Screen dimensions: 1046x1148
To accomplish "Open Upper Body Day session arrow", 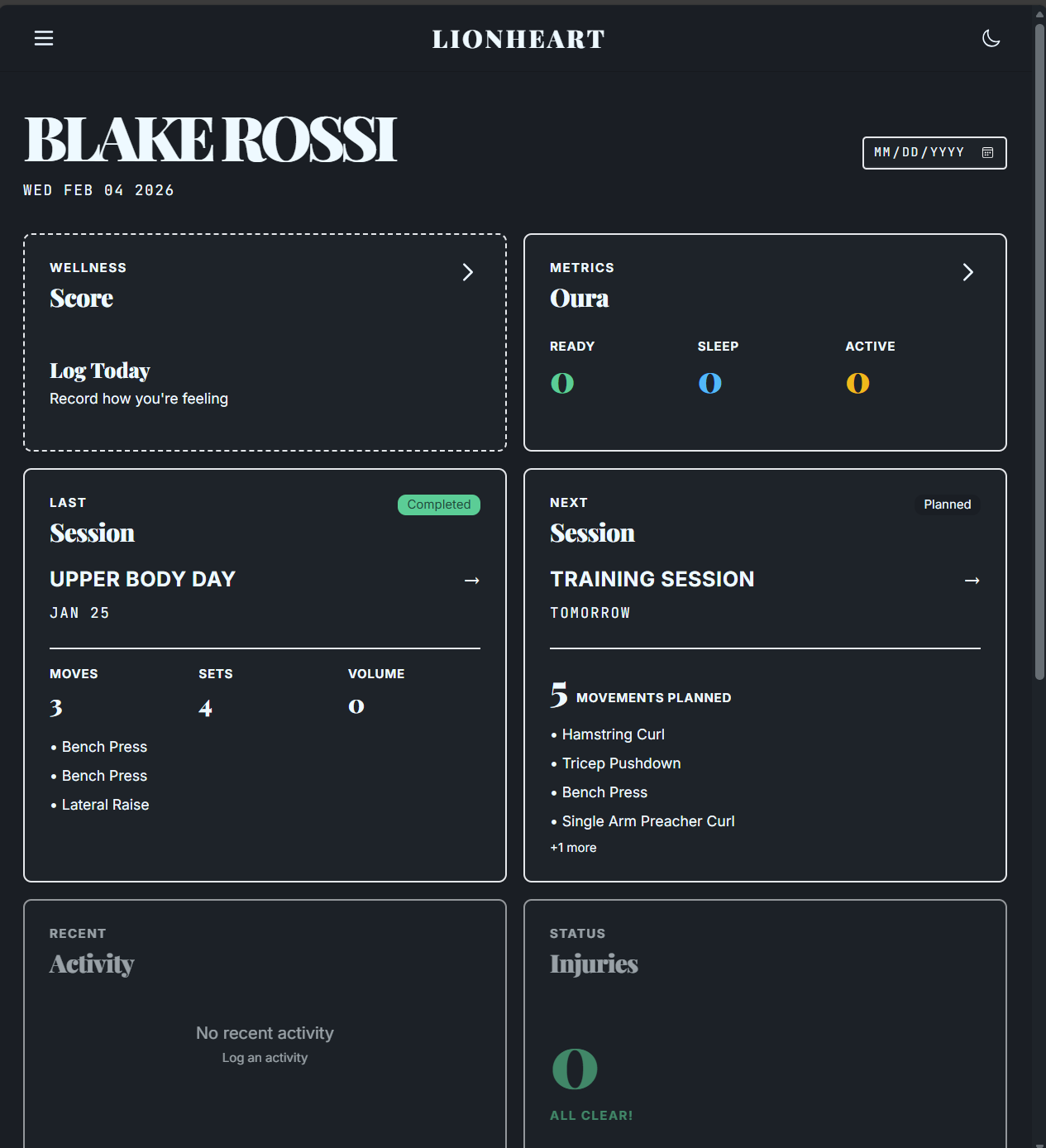I will point(472,581).
